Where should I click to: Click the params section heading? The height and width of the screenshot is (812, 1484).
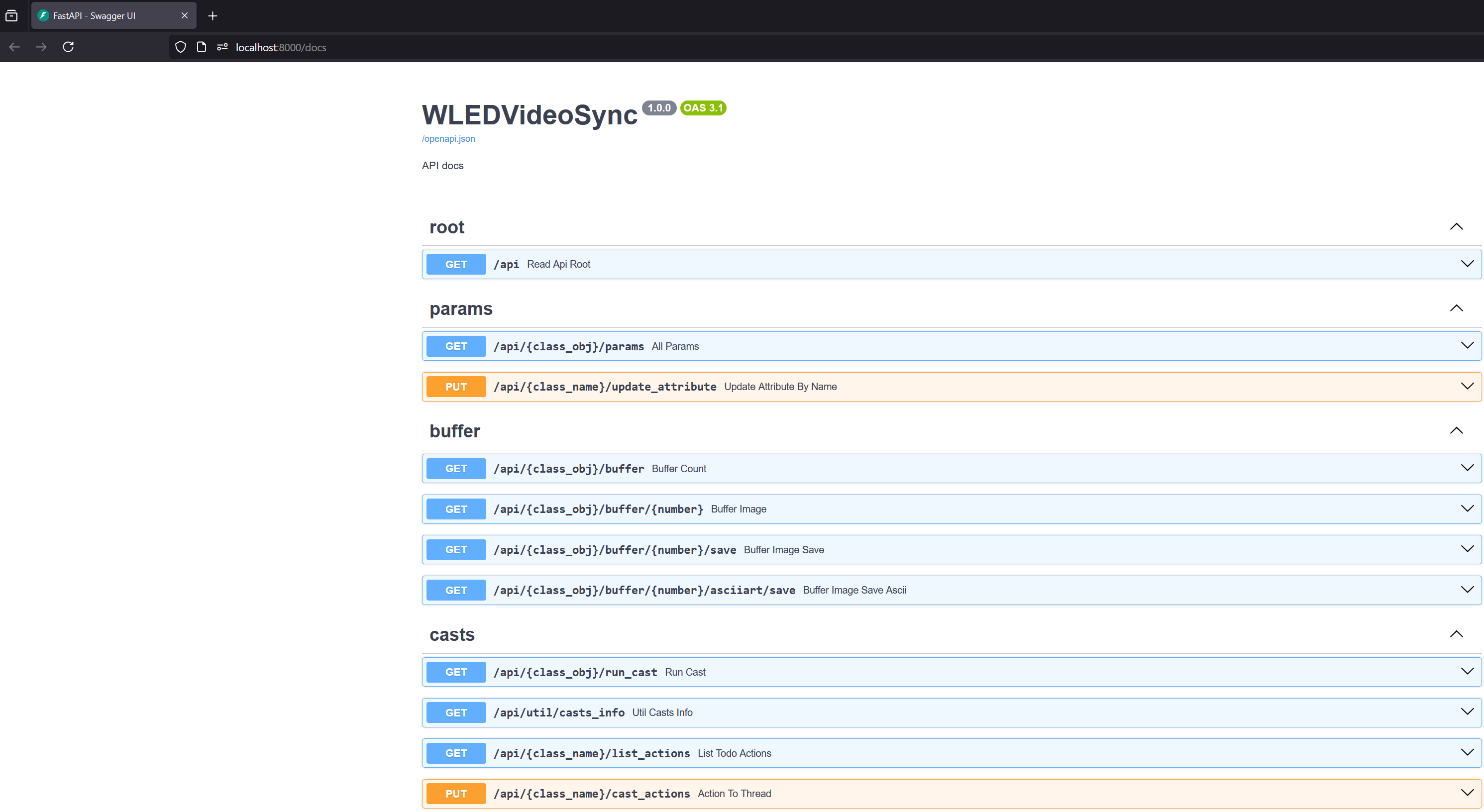pos(461,308)
